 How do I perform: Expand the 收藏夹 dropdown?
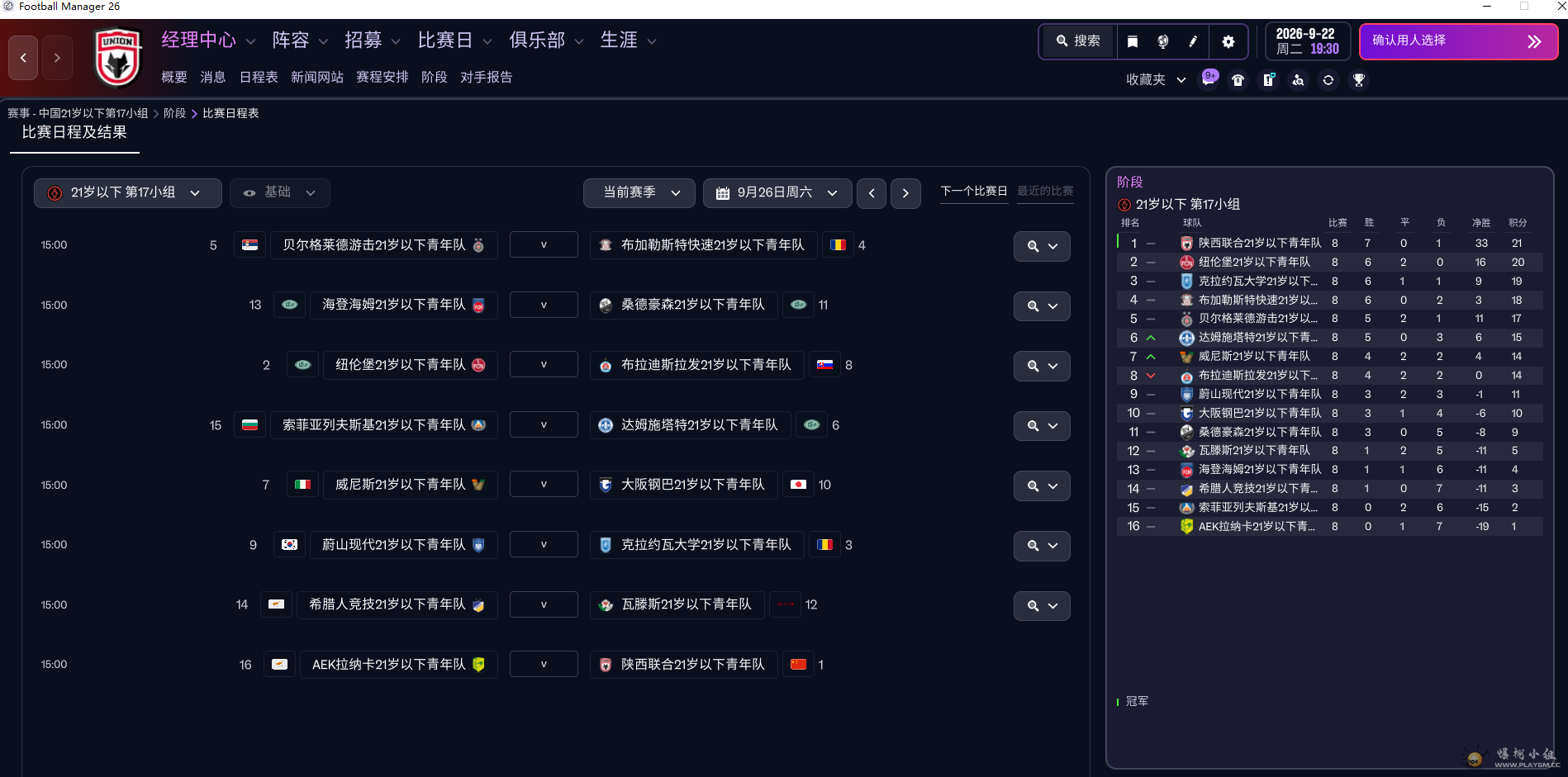(1154, 79)
